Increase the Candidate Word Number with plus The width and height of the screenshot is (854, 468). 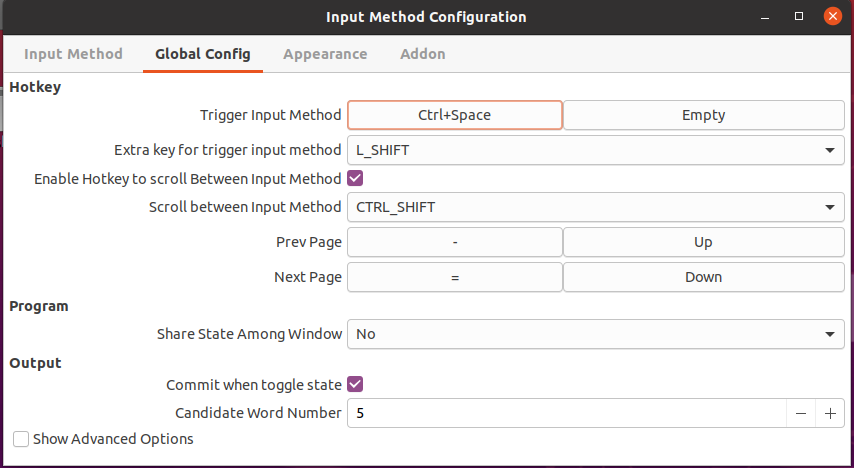click(830, 413)
